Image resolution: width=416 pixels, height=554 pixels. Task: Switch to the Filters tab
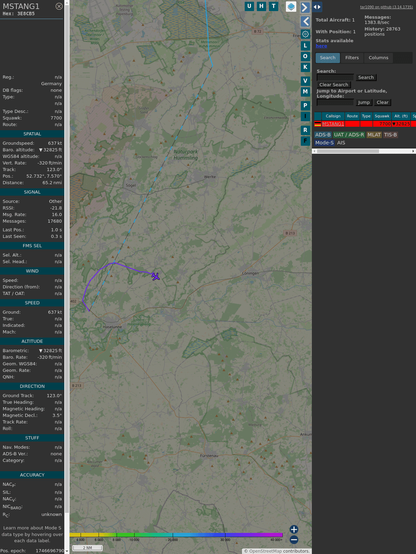coord(352,58)
